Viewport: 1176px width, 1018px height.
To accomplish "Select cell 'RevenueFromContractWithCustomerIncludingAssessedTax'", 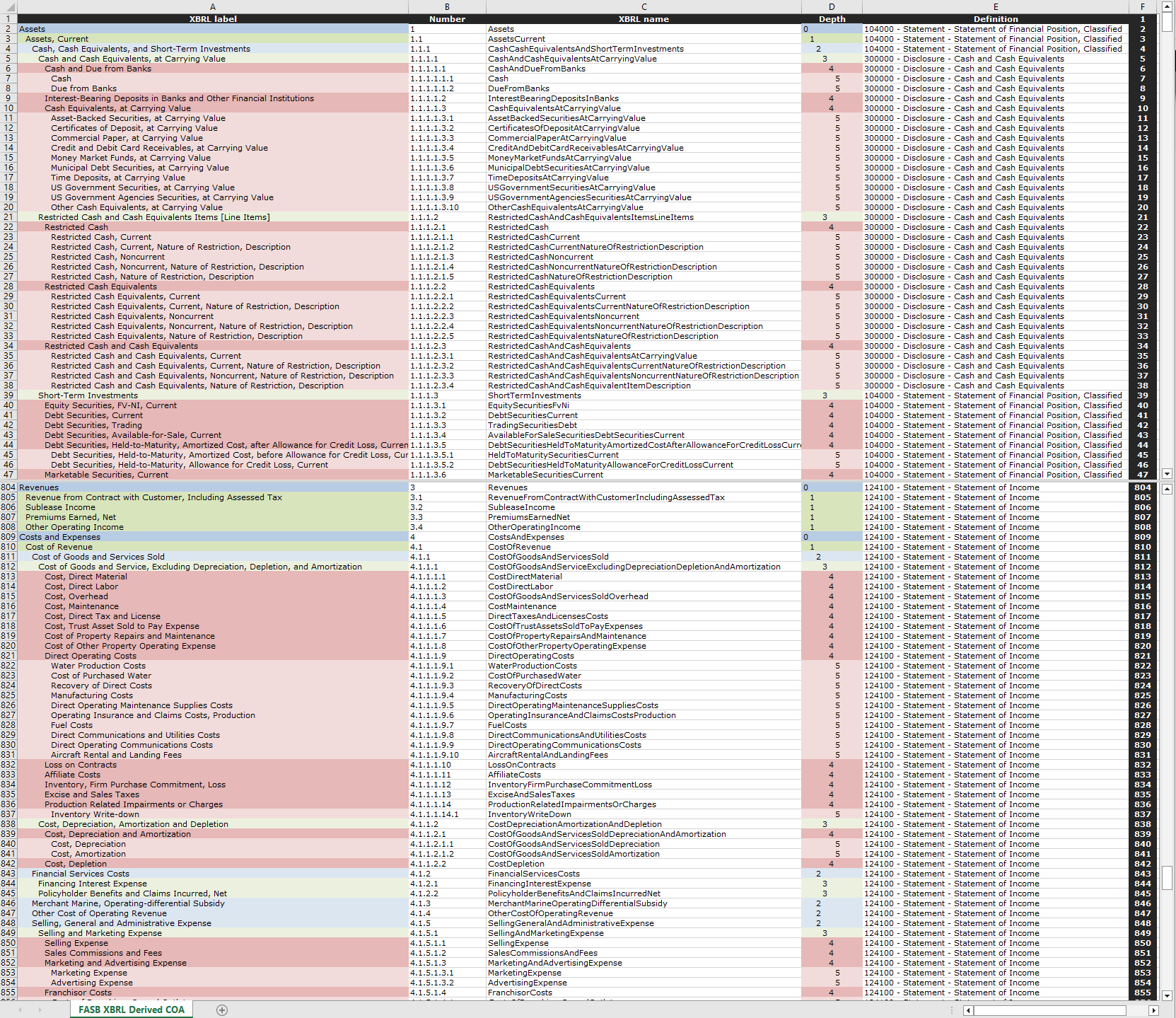I will click(644, 497).
